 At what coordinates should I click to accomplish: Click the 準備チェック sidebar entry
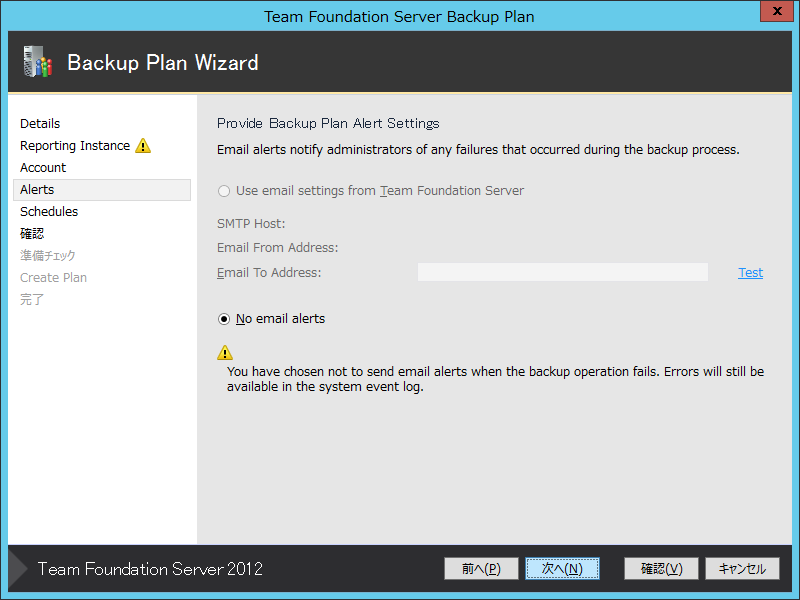[47, 256]
